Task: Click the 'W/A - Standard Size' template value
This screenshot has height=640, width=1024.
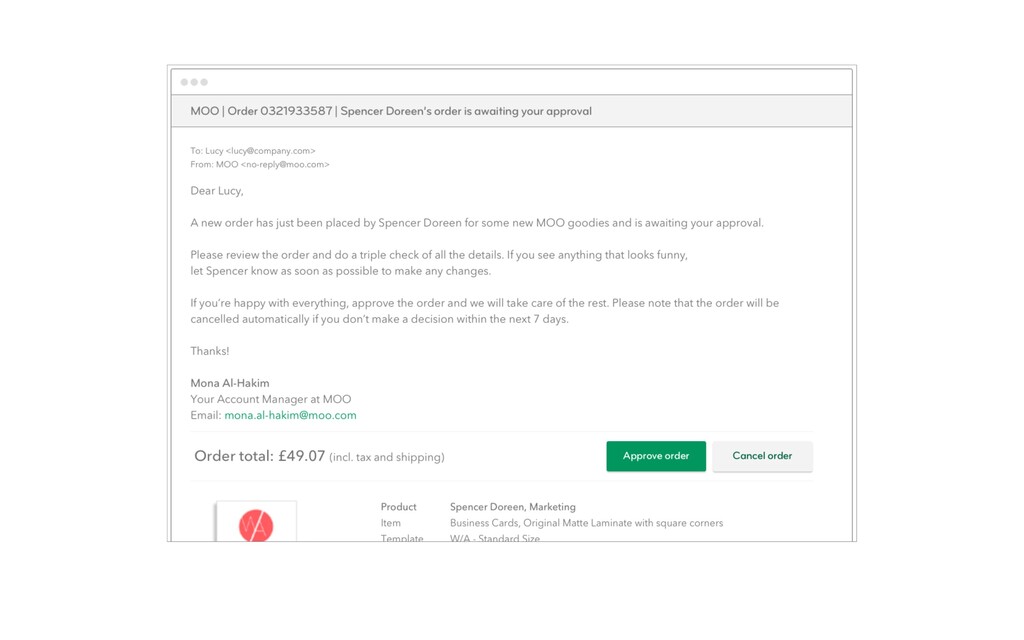Action: [x=495, y=538]
